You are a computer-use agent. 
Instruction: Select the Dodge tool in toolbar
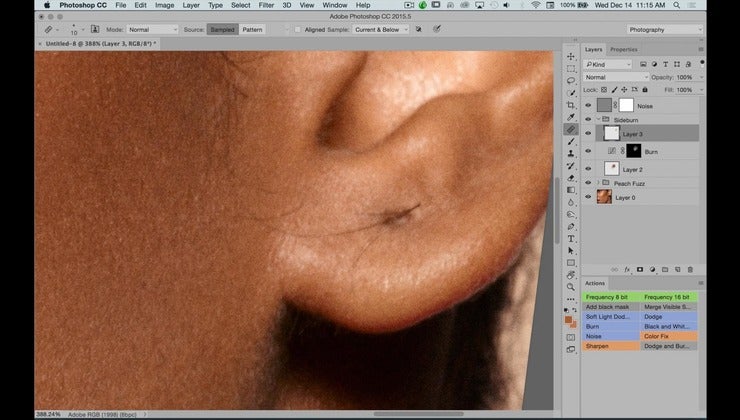coord(571,214)
